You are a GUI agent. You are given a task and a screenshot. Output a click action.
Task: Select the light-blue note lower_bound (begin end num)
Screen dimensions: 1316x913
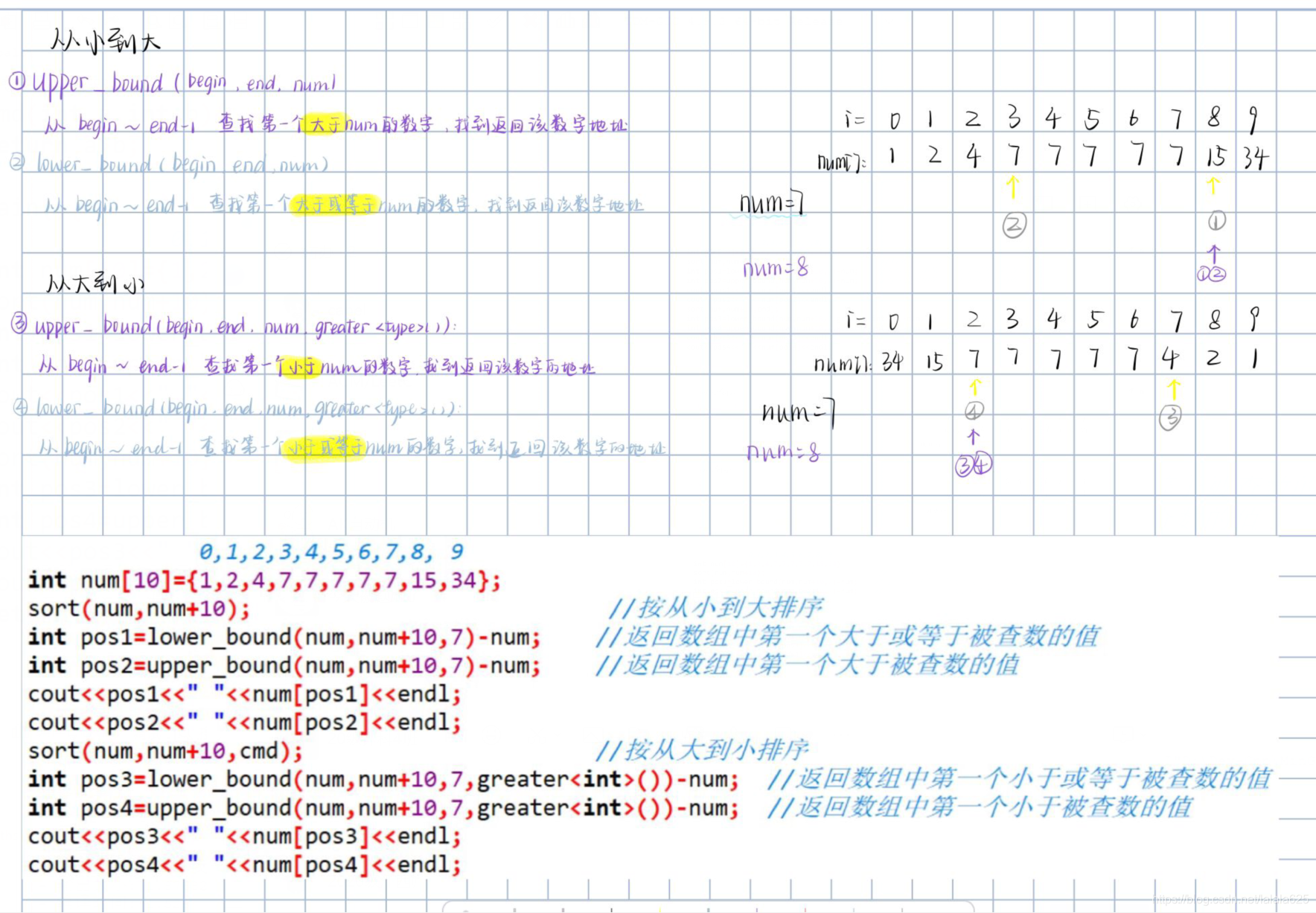pos(182,164)
